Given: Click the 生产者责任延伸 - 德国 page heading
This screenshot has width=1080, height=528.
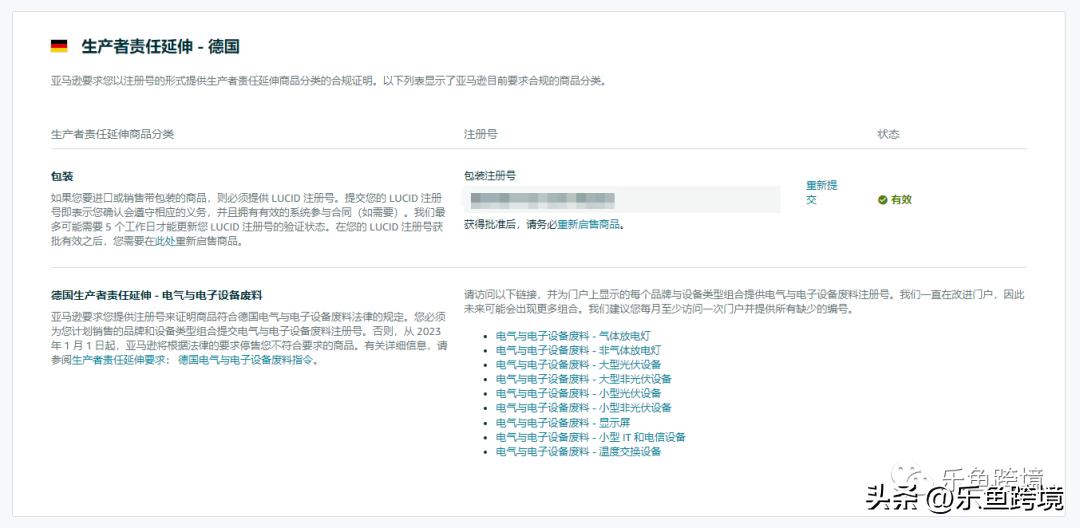Looking at the screenshot, I should coord(160,47).
